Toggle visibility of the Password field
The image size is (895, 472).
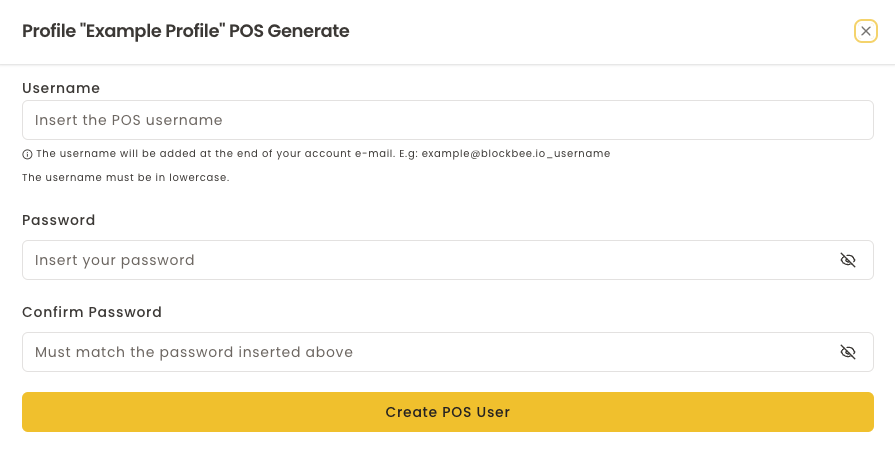click(848, 260)
